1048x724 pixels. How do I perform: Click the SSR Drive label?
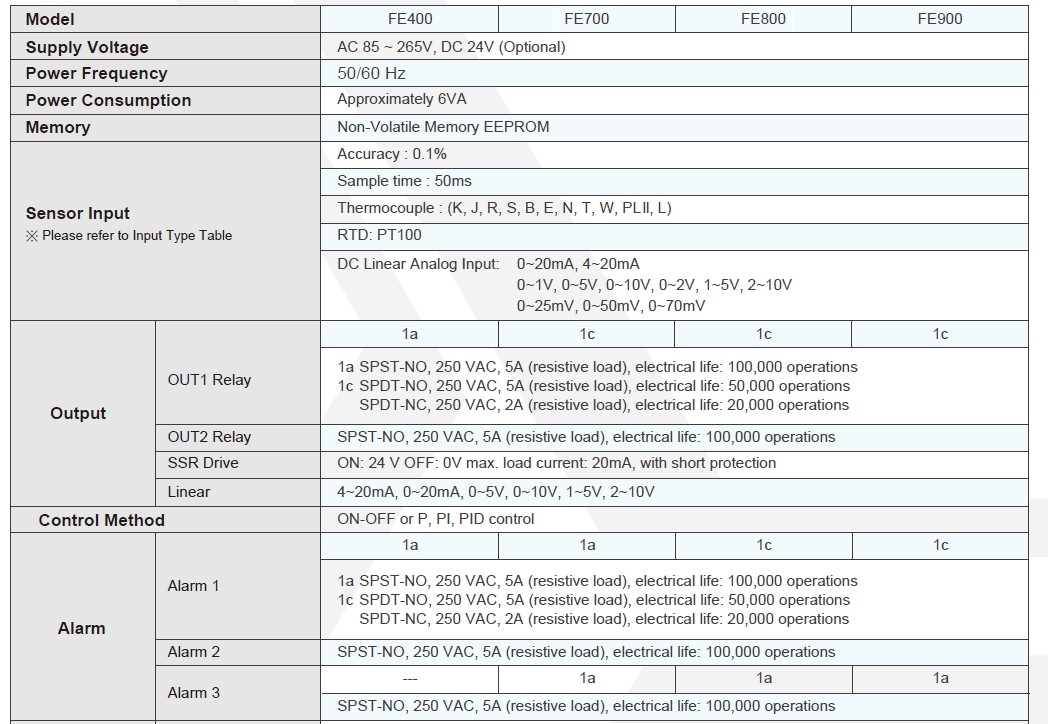point(203,463)
